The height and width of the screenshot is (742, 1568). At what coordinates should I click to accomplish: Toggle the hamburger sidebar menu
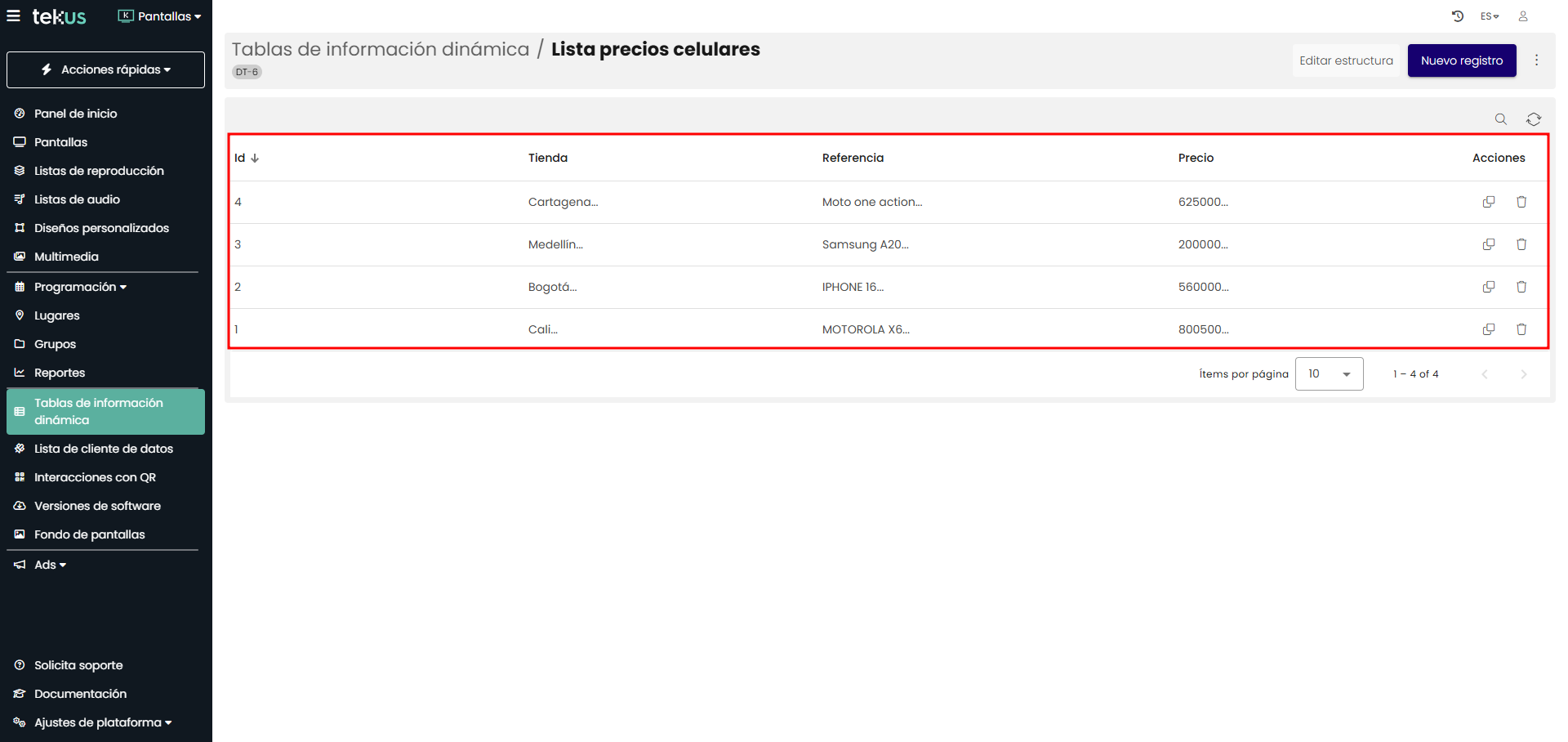[14, 16]
